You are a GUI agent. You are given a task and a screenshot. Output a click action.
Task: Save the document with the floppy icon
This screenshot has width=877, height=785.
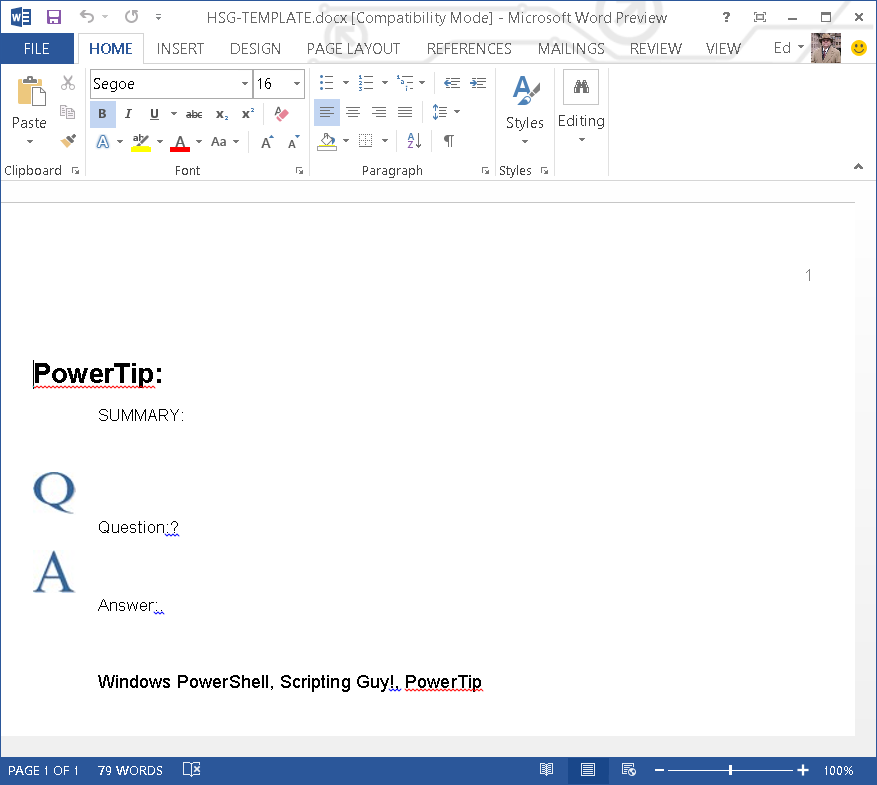(x=54, y=17)
